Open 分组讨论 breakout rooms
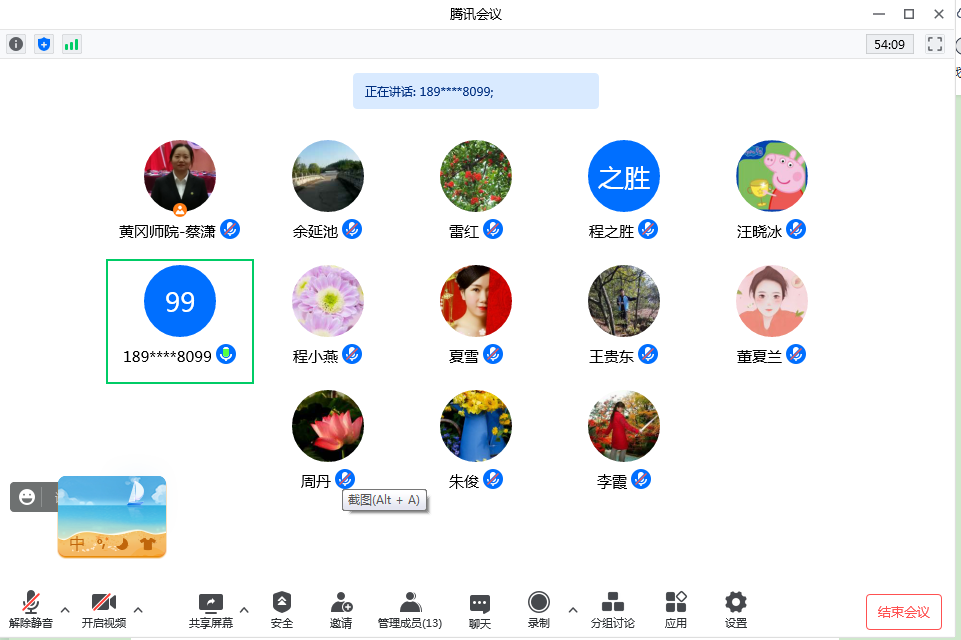The height and width of the screenshot is (640, 961). coord(612,608)
